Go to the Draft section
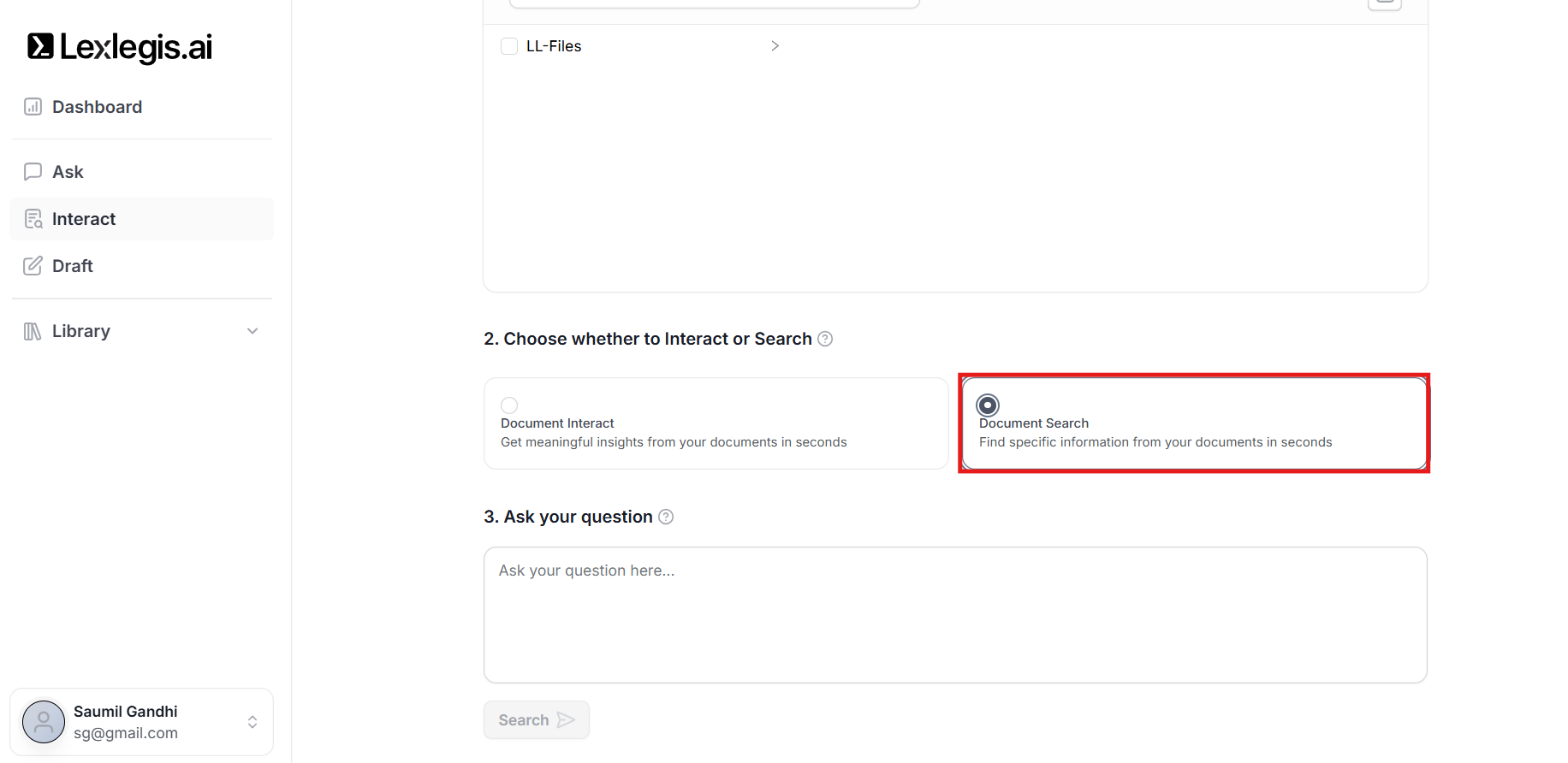This screenshot has width=1568, height=763. (x=73, y=266)
